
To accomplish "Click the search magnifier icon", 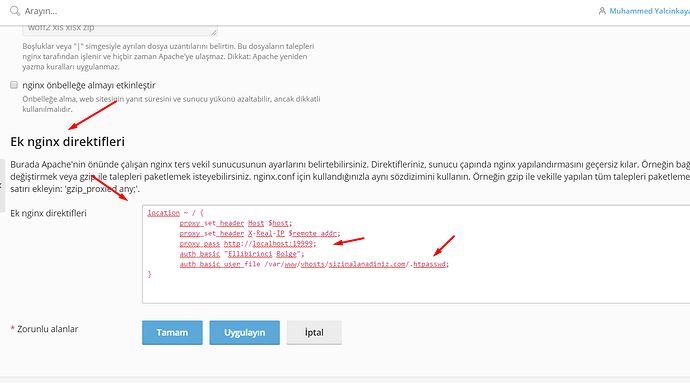I will point(15,11).
